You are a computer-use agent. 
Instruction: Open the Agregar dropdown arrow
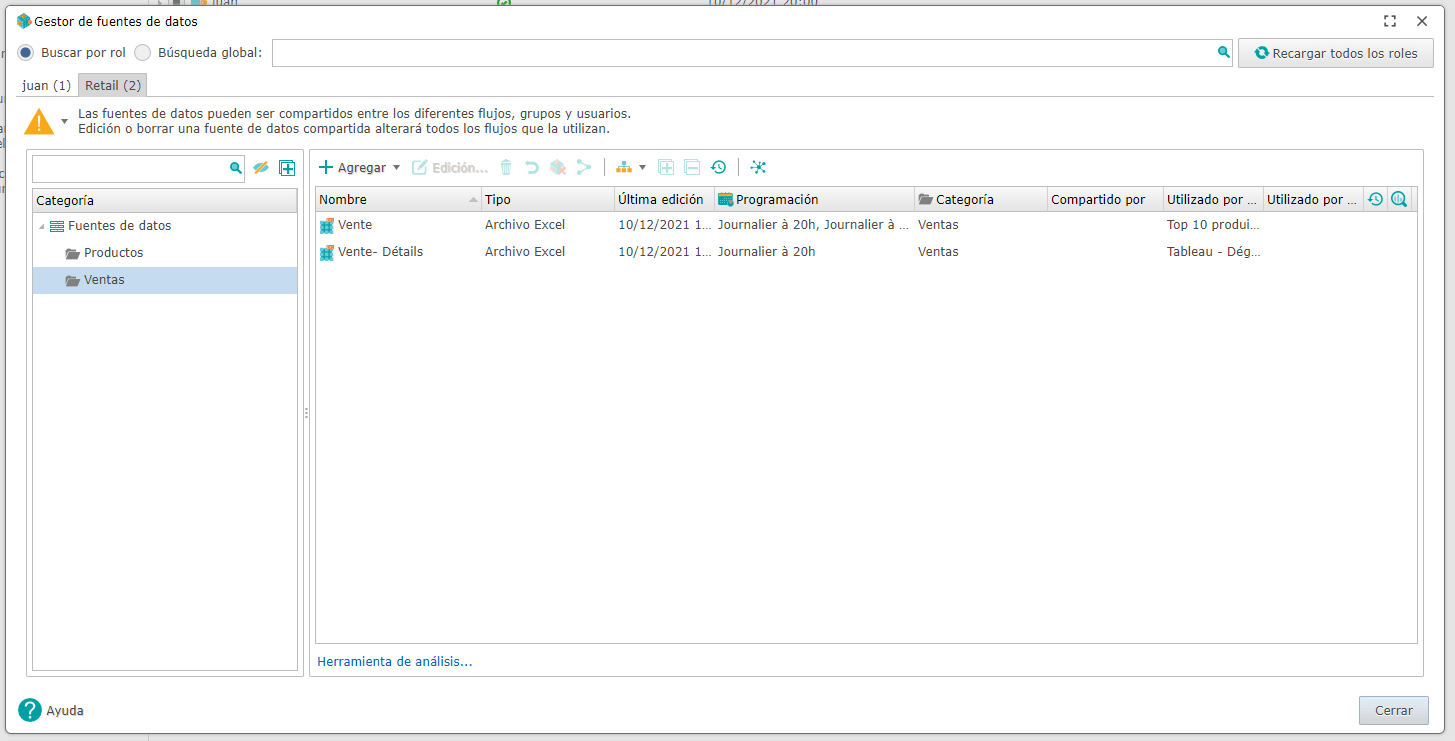[x=396, y=168]
